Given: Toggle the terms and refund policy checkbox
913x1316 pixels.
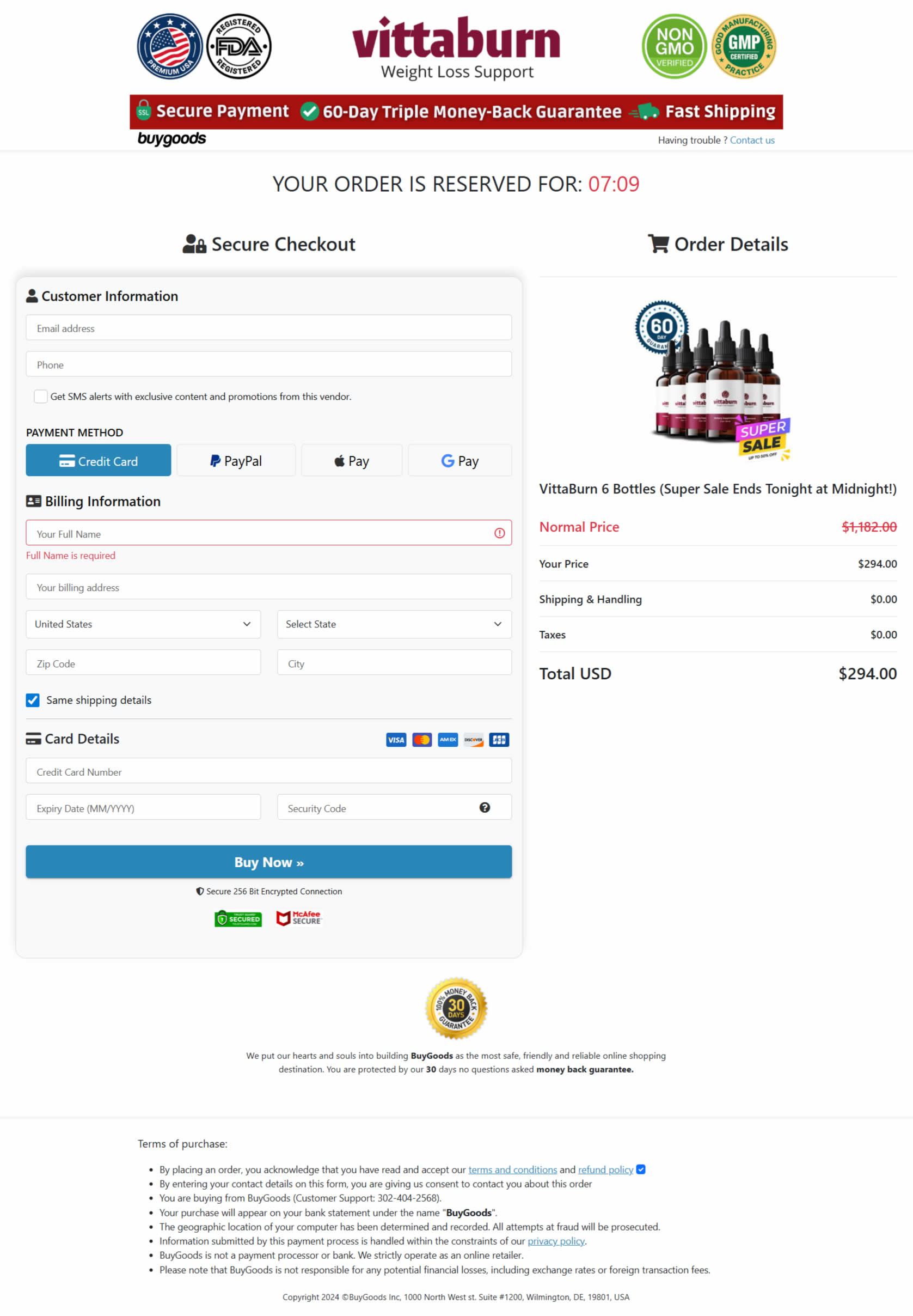Looking at the screenshot, I should [x=641, y=1169].
